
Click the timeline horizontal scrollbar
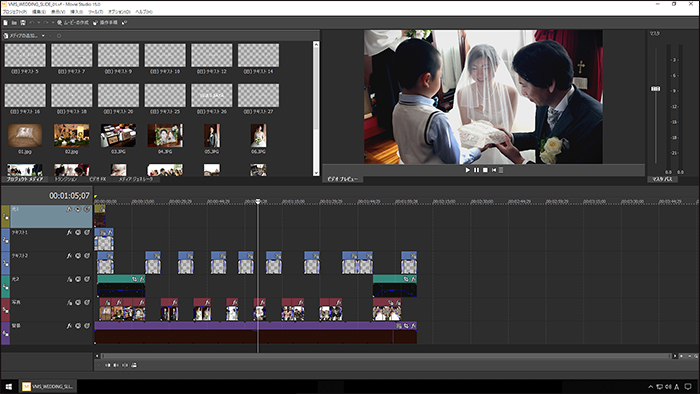click(386, 356)
